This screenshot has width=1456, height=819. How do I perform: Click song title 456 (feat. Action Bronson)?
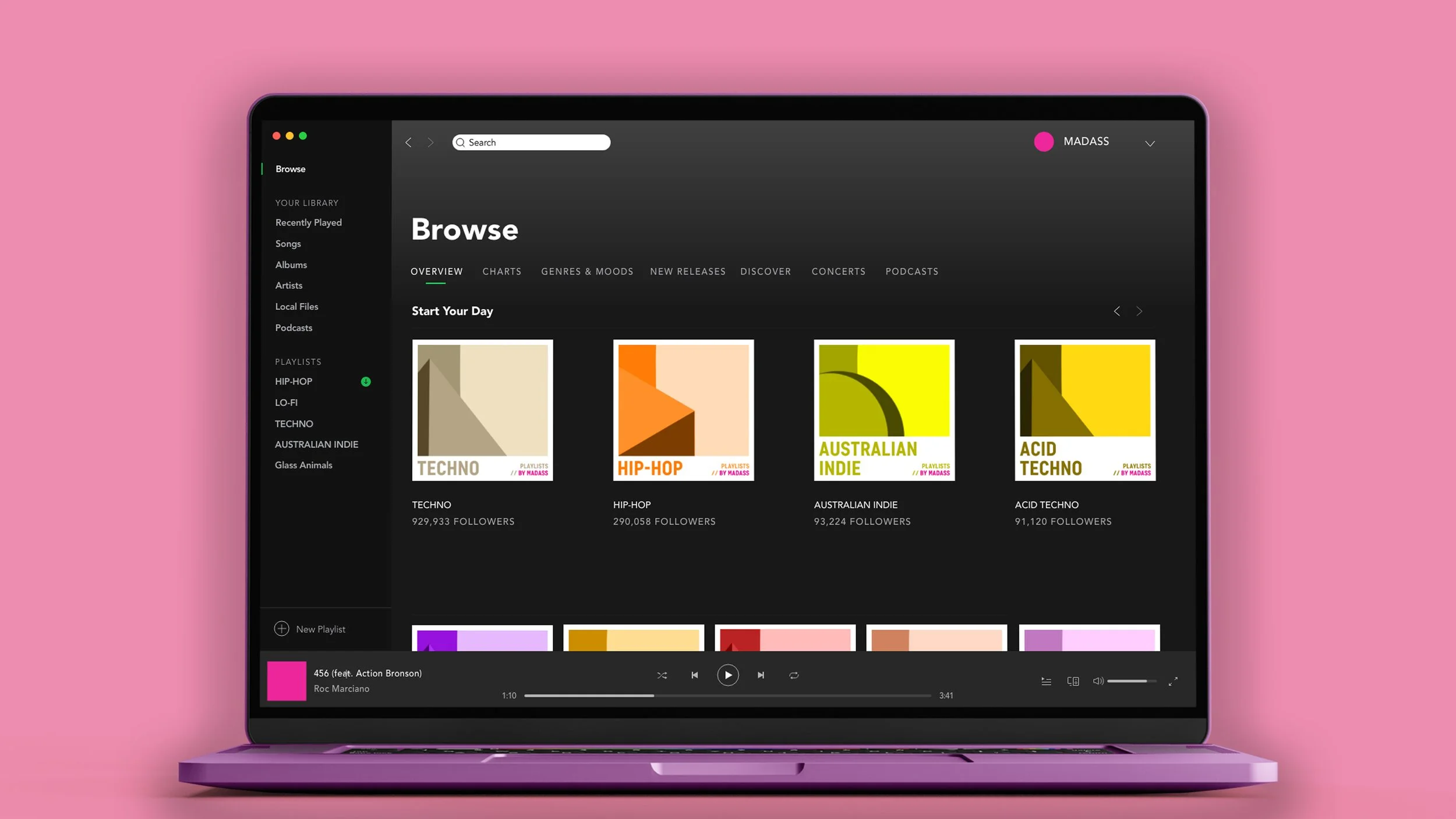367,673
